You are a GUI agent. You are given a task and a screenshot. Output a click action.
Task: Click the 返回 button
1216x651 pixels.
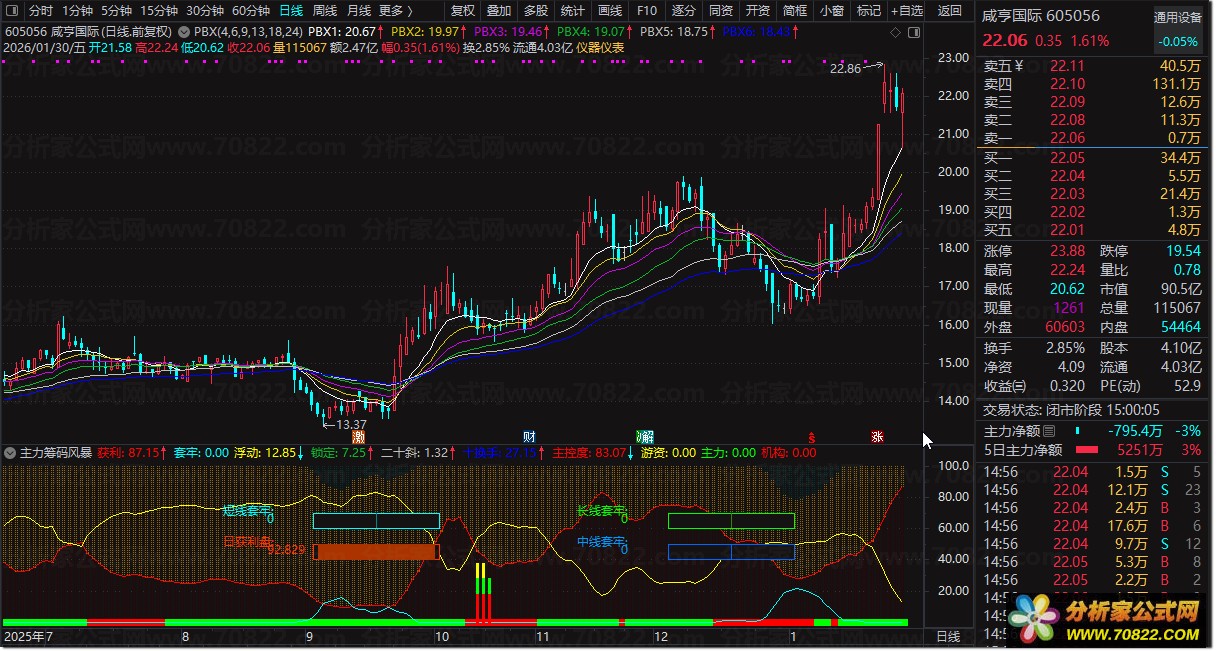[949, 11]
